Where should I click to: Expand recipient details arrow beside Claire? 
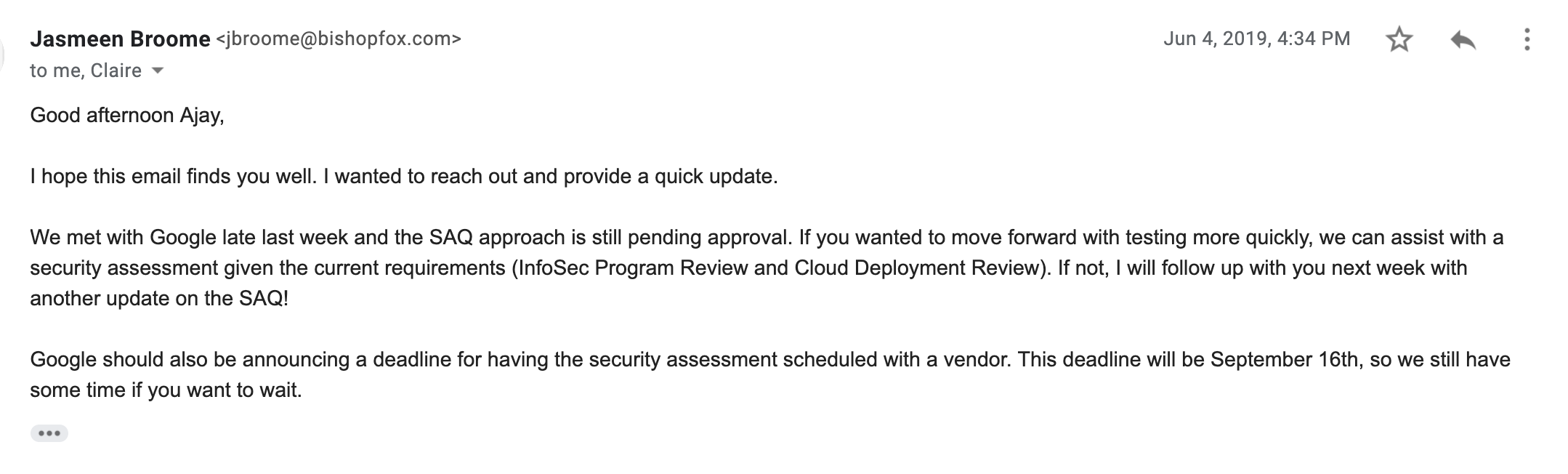[158, 71]
